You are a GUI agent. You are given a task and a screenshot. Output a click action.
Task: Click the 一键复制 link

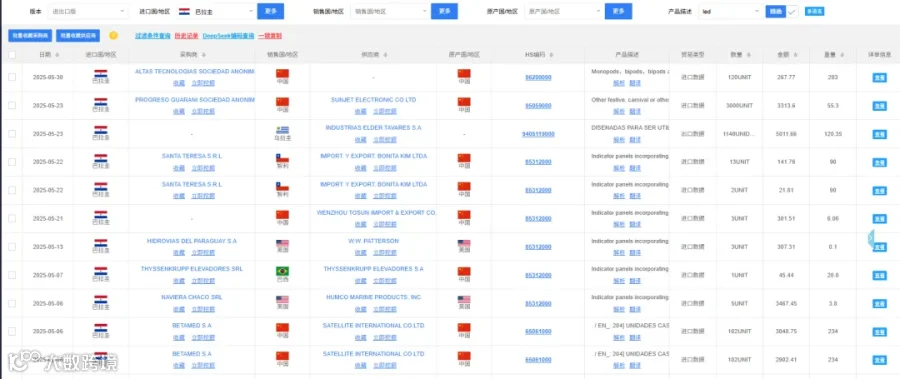270,36
